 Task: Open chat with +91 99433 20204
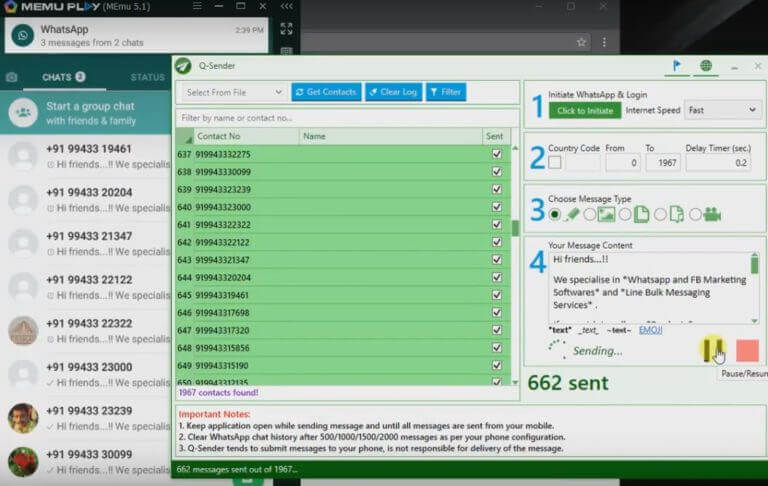(86, 200)
